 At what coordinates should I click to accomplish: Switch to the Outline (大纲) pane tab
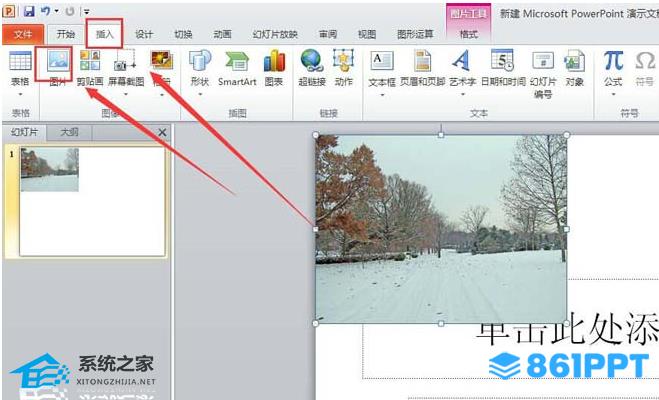(69, 132)
